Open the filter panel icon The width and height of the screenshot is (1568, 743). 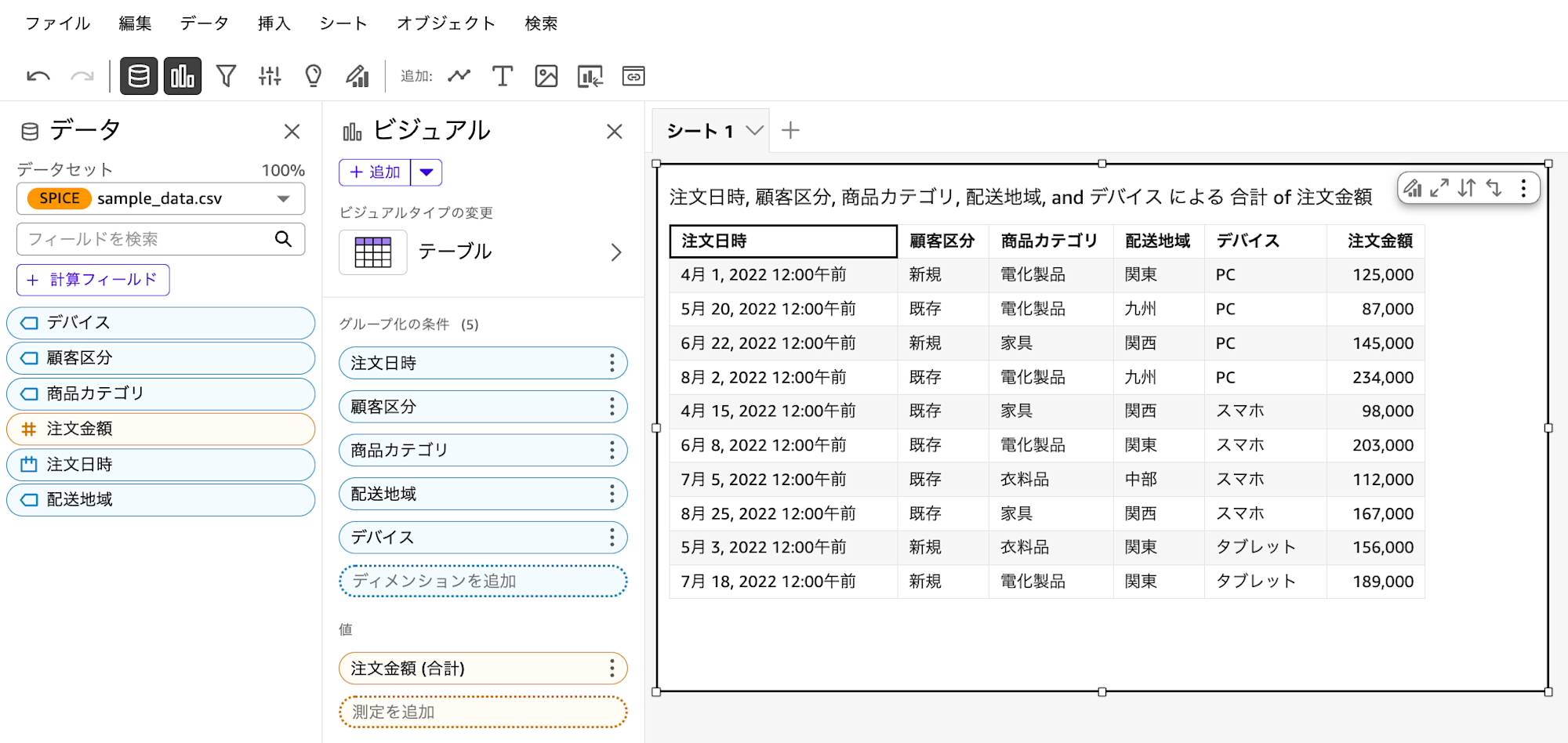pos(227,75)
